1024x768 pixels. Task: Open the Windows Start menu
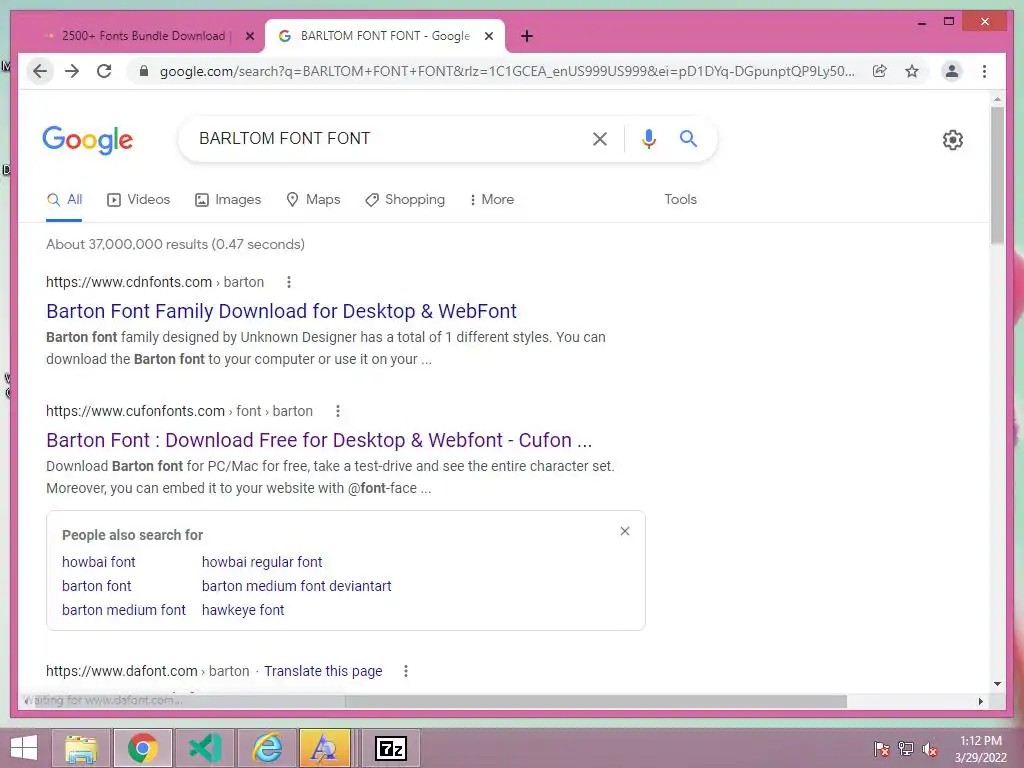coord(24,748)
